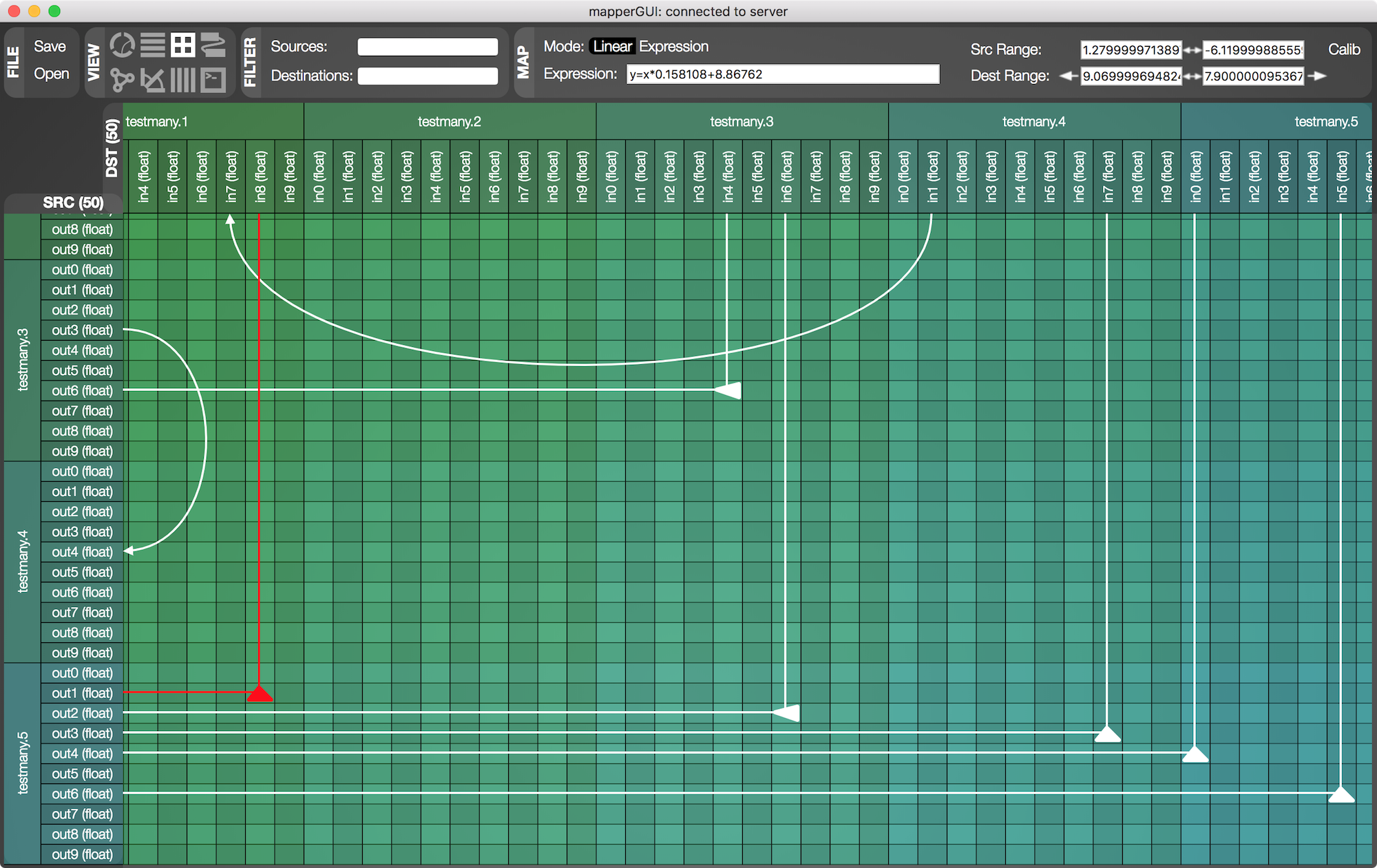Select the list view icon
1377x868 pixels.
click(153, 45)
